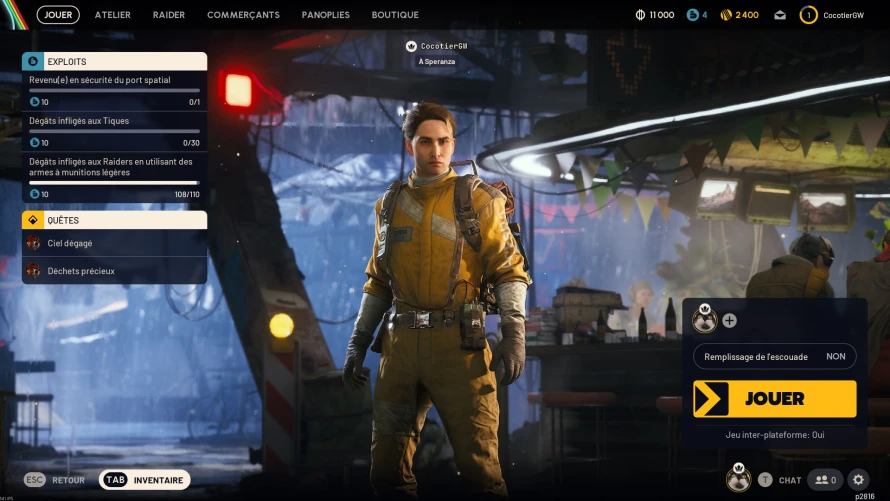Screen dimensions: 890x501
Task: Click the 11 000 credits currency icon
Action: pos(640,15)
